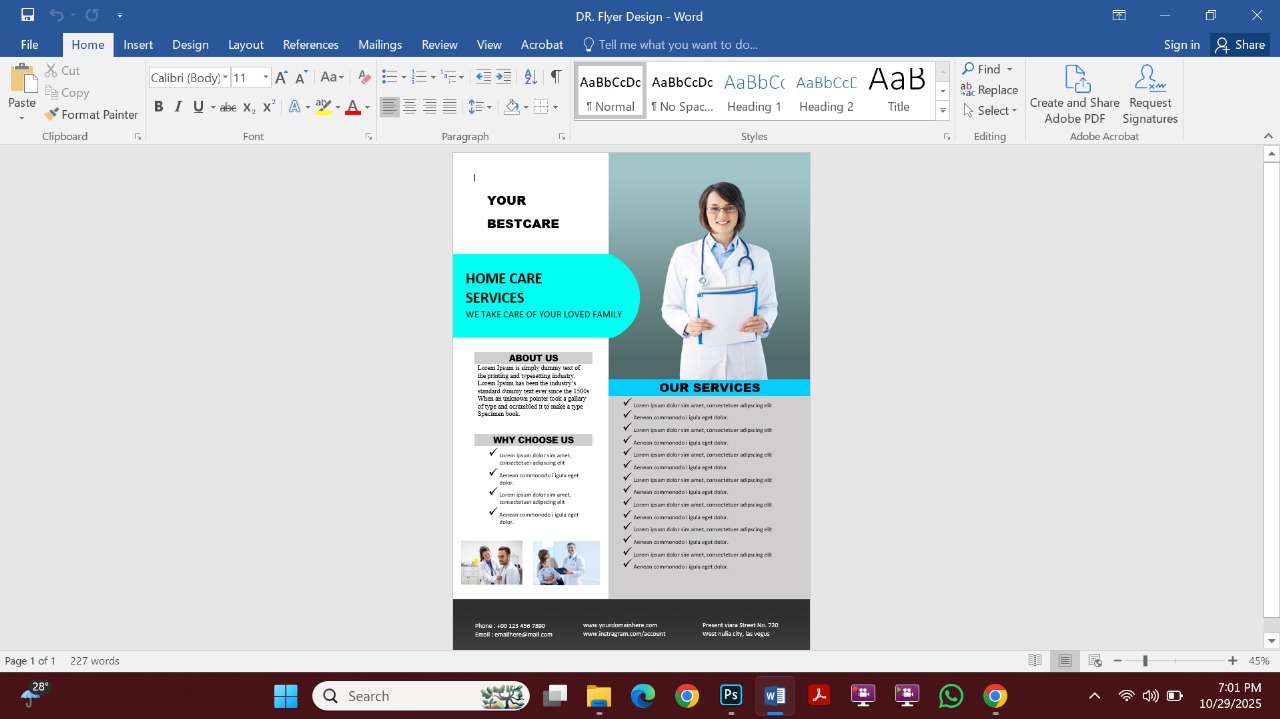Open WhatsApp from the taskbar
This screenshot has width=1280, height=719.
(x=950, y=695)
